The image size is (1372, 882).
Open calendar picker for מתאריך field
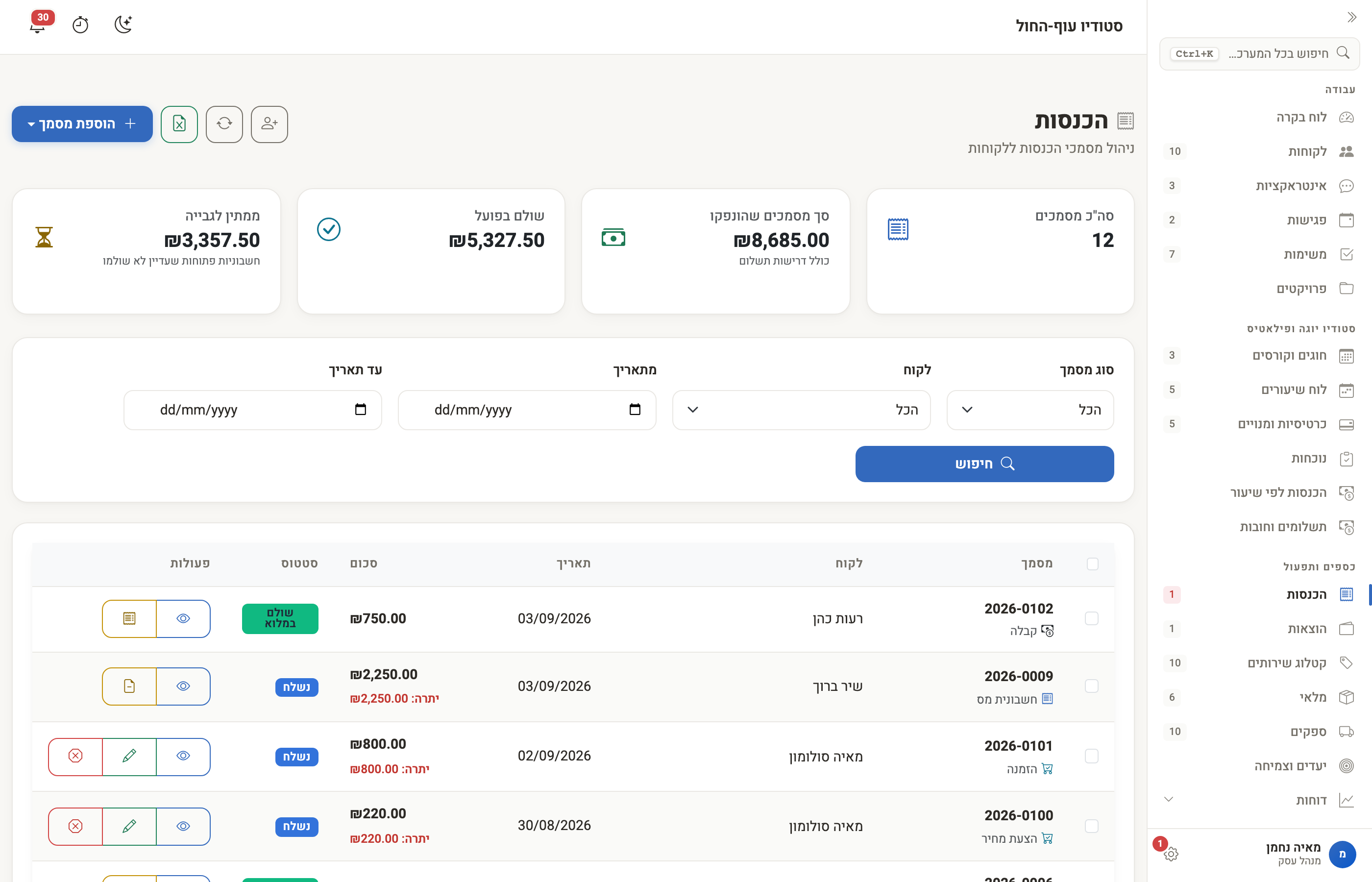point(635,410)
